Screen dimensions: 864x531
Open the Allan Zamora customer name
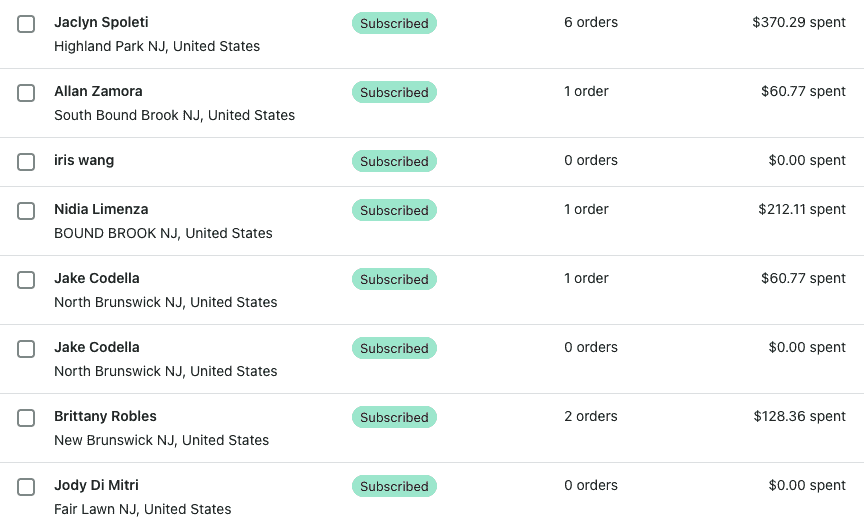tap(98, 91)
